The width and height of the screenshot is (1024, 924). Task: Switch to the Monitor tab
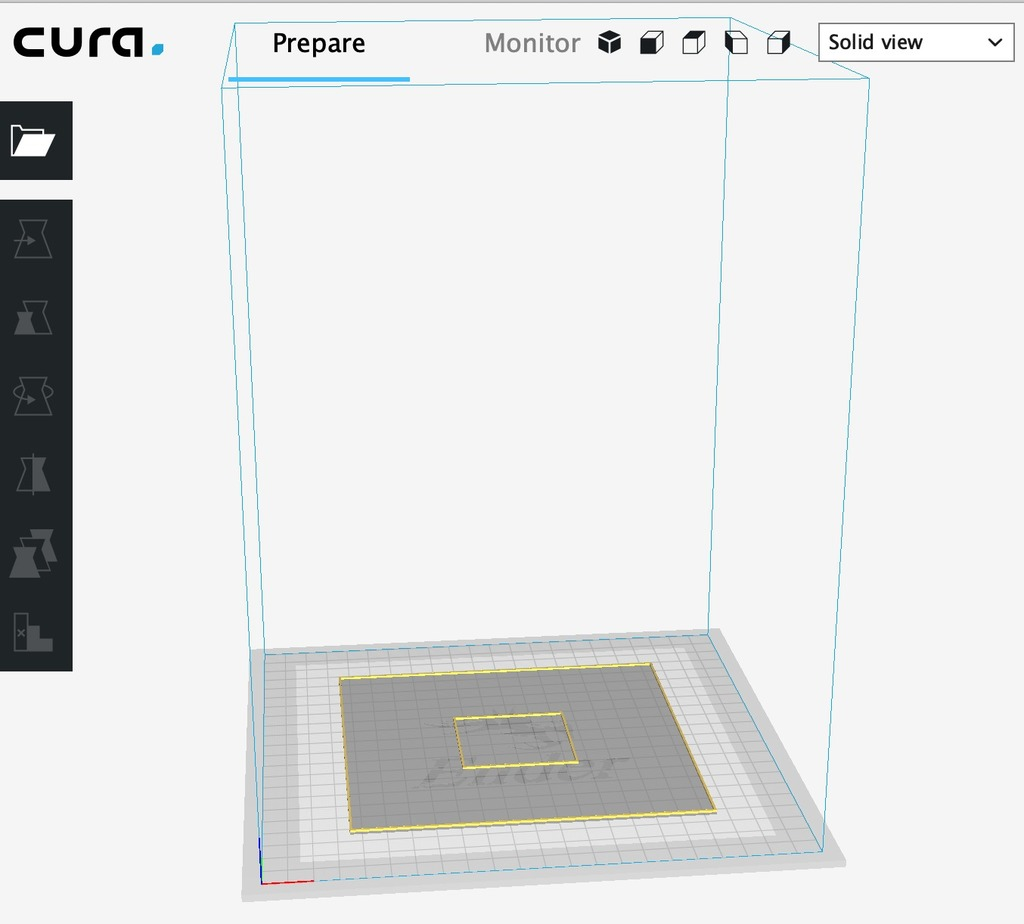(532, 44)
